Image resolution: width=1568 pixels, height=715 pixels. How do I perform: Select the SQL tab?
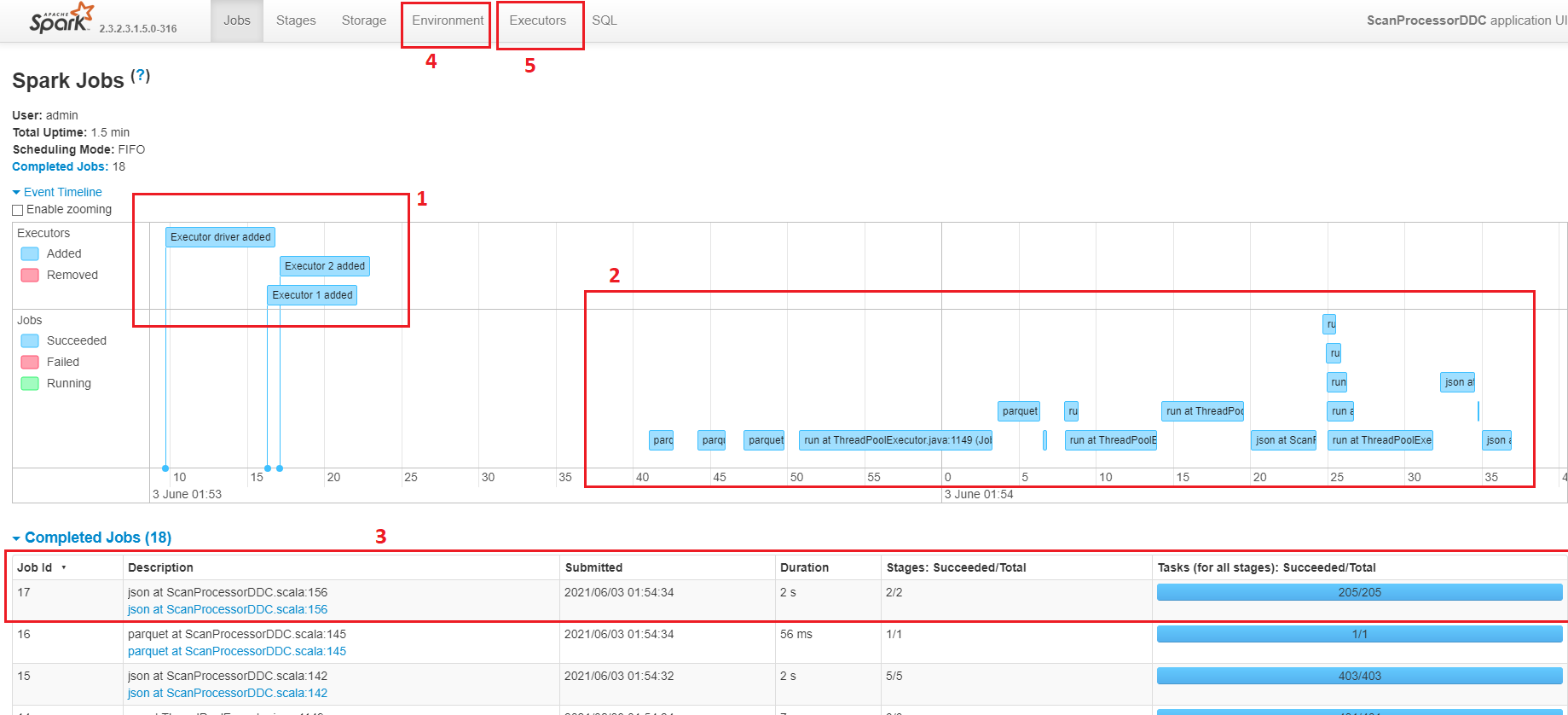point(605,20)
